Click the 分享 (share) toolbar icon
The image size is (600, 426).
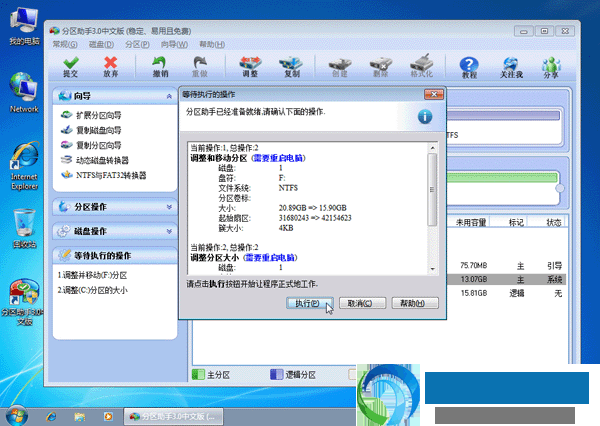(551, 67)
